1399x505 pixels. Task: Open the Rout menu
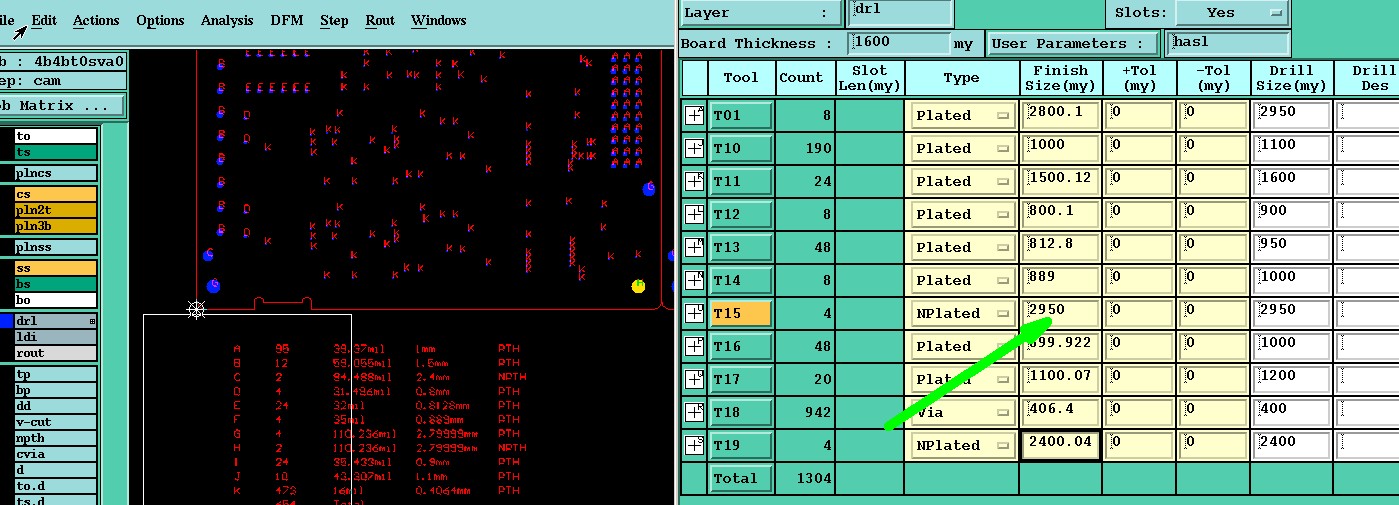[380, 20]
